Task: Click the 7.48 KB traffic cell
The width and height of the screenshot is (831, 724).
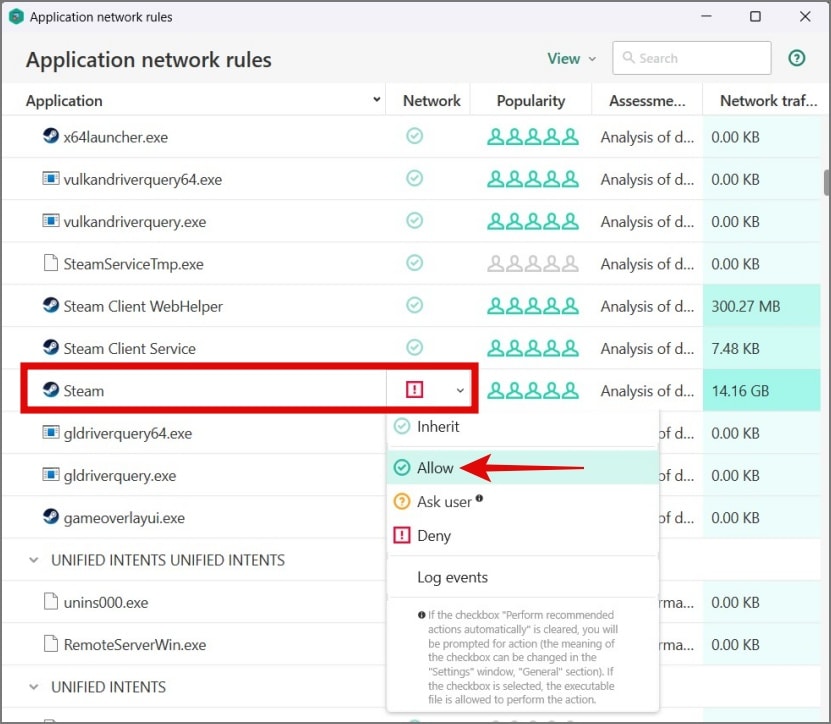Action: tap(762, 348)
